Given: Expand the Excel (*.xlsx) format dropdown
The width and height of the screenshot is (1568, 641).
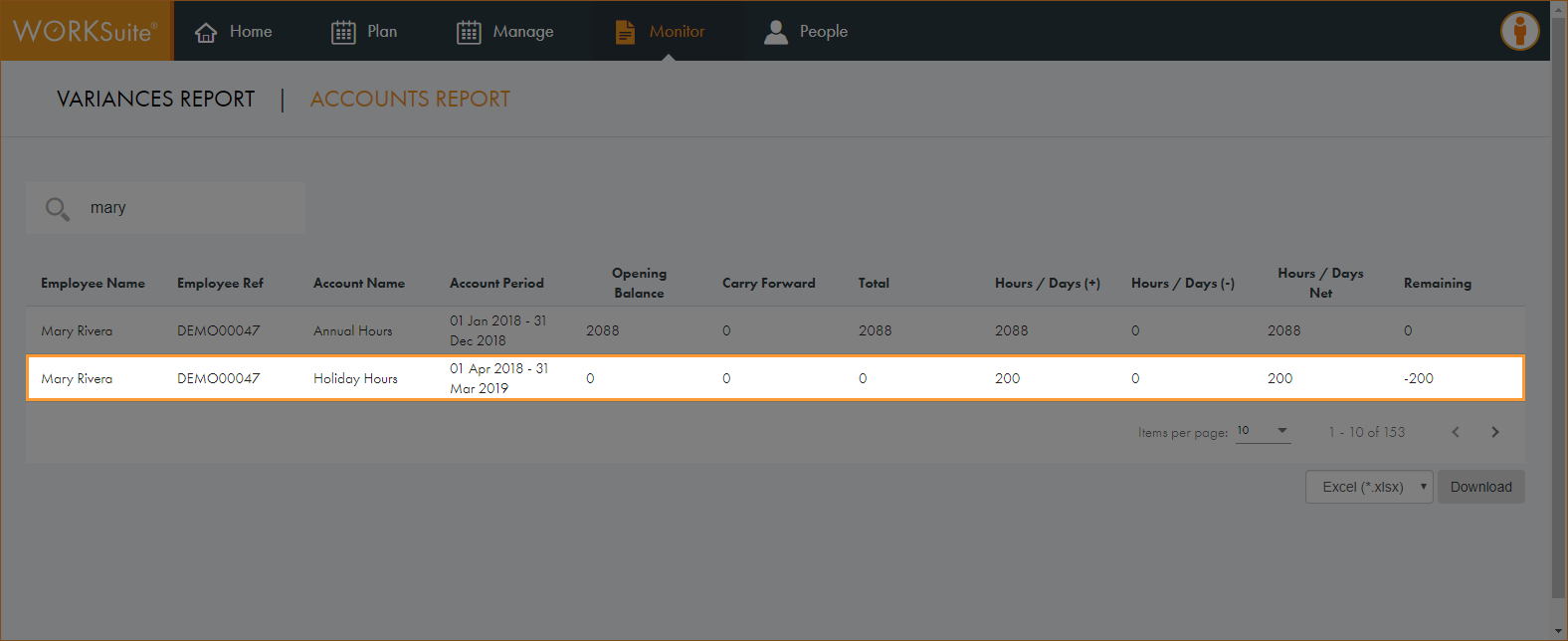Looking at the screenshot, I should 1369,487.
